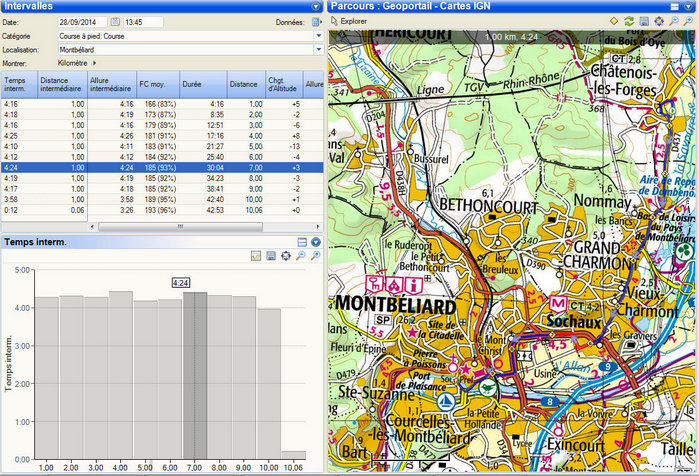Click the table horizontal scrollbar thumb
This screenshot has width=699, height=476.
[x=180, y=226]
